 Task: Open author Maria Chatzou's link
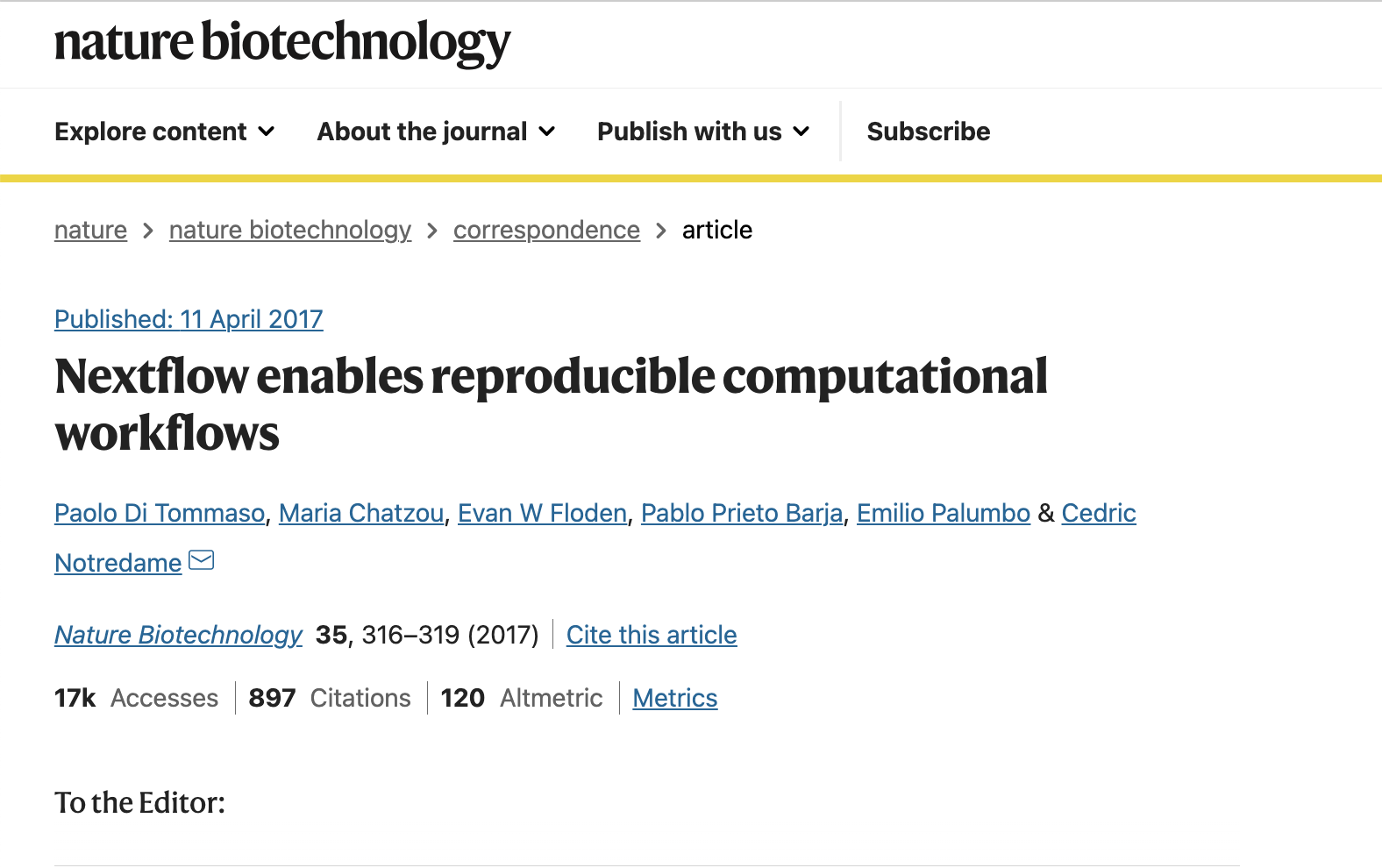[361, 513]
